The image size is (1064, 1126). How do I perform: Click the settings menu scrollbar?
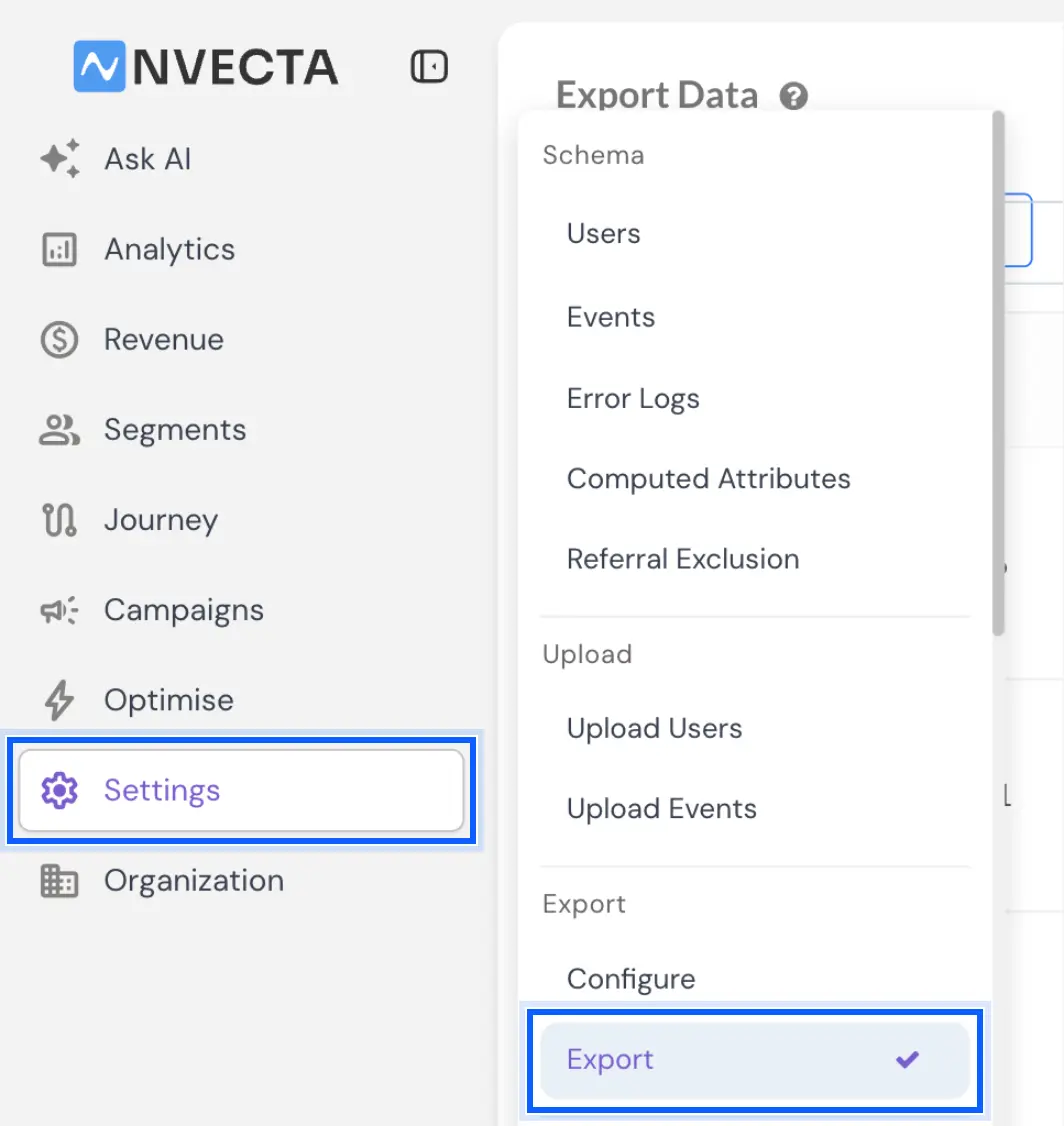coord(998,373)
